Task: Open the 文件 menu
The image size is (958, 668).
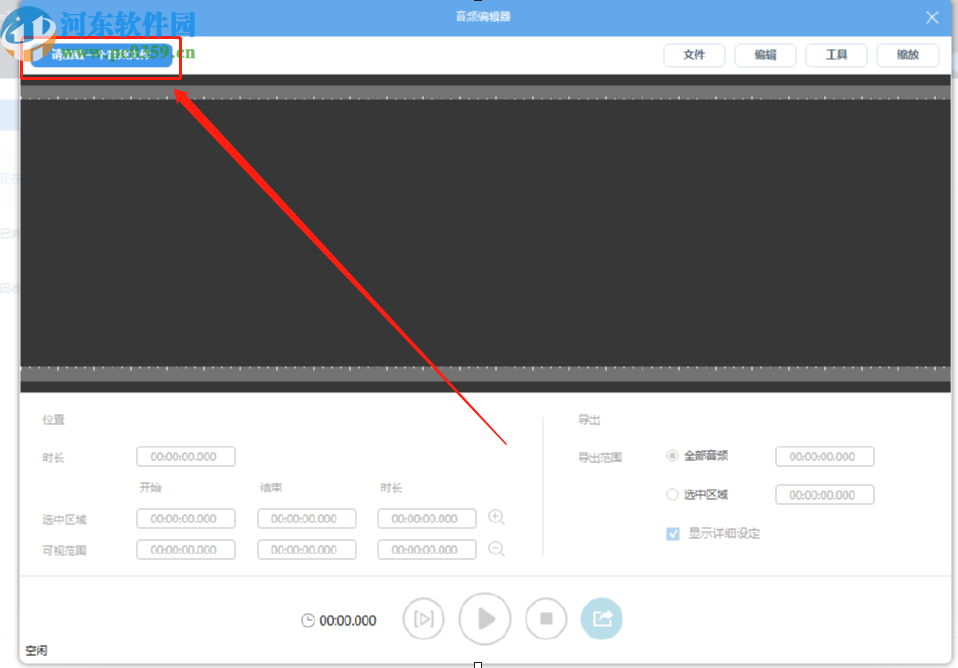Action: coord(694,55)
